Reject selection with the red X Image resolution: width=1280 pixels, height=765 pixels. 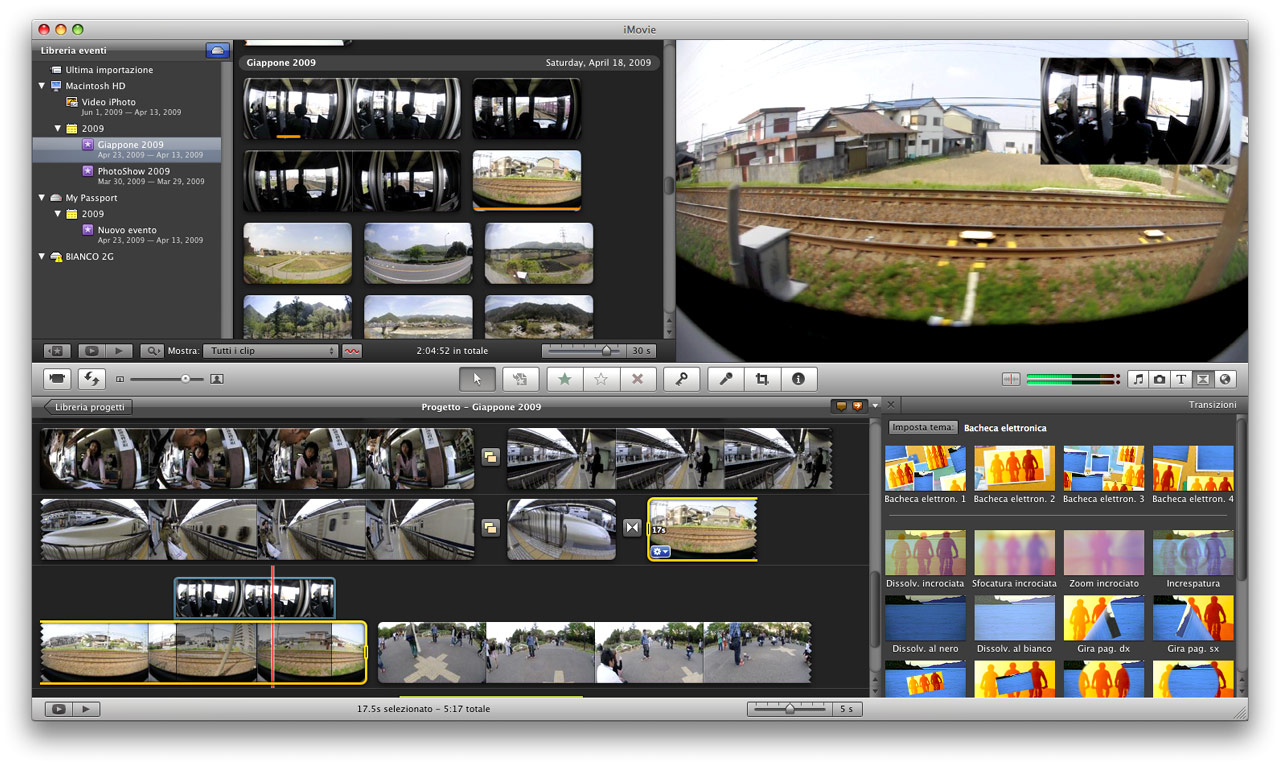tap(637, 379)
